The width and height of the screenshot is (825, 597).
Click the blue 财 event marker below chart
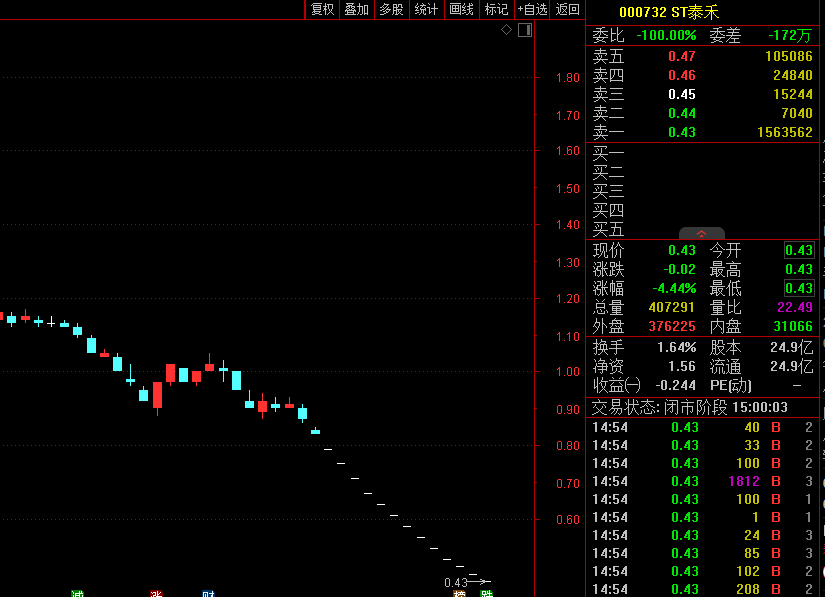(x=208, y=593)
